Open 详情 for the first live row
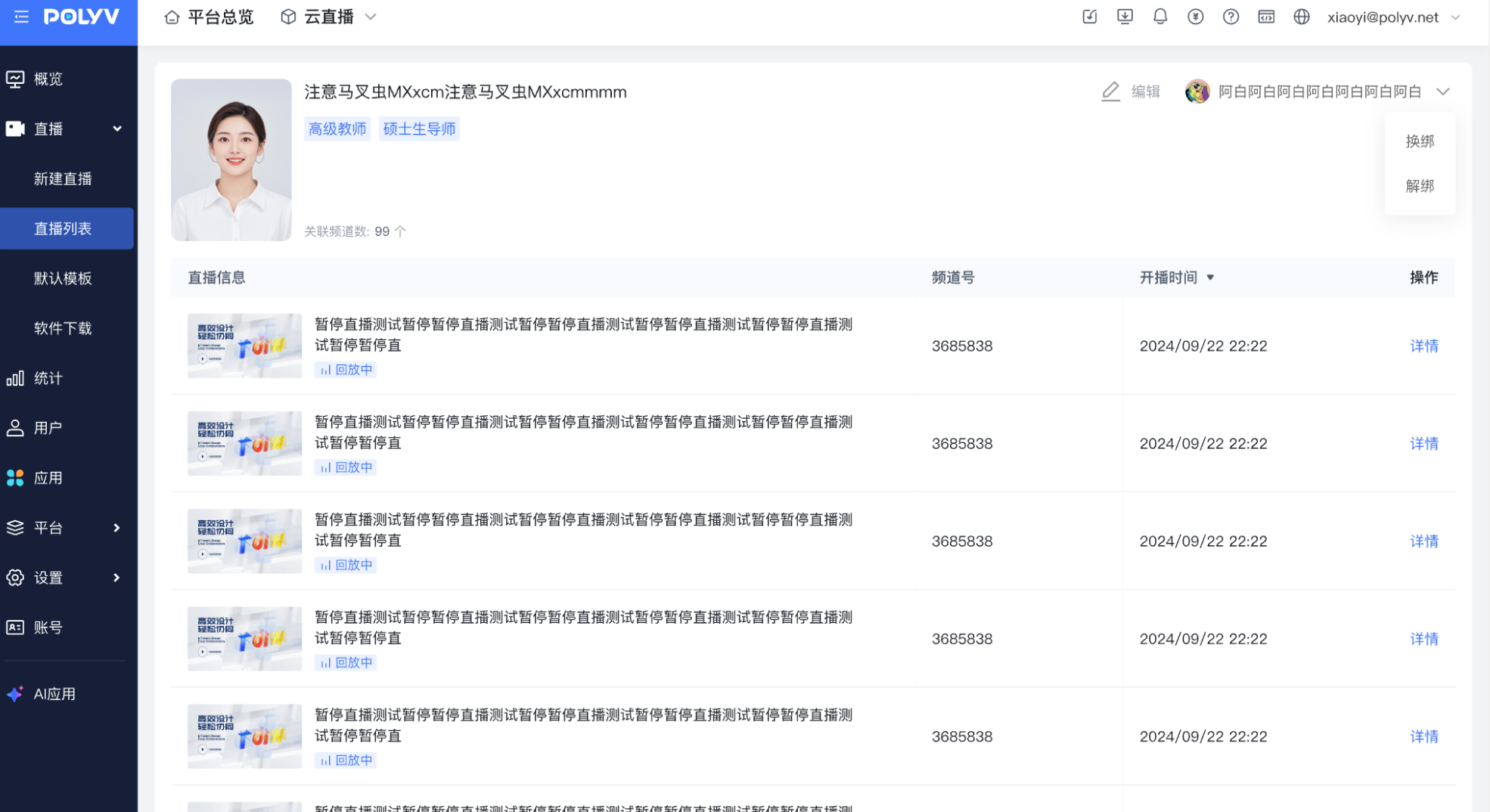The image size is (1490, 812). pos(1424,346)
